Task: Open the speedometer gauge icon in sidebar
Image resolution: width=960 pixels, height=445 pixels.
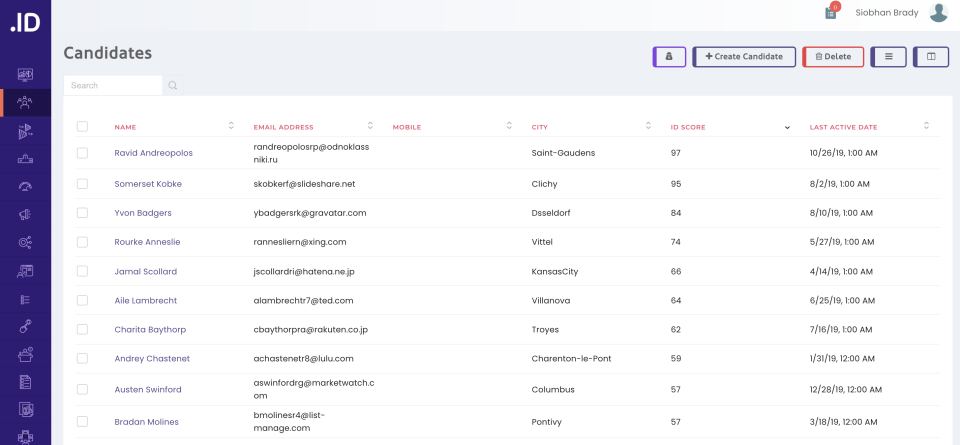Action: pos(25,186)
